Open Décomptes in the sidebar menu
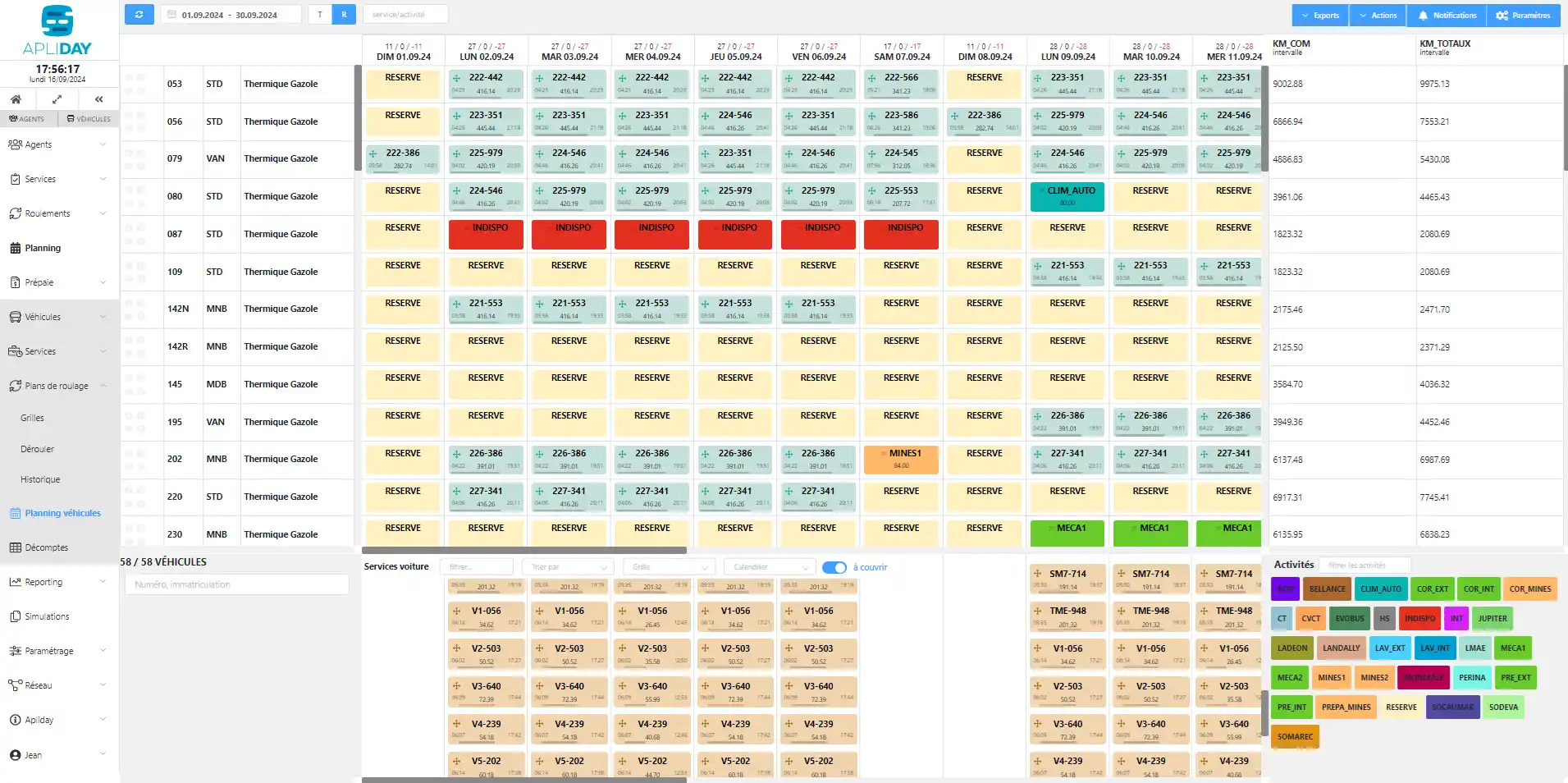This screenshot has height=783, width=1568. click(x=46, y=547)
